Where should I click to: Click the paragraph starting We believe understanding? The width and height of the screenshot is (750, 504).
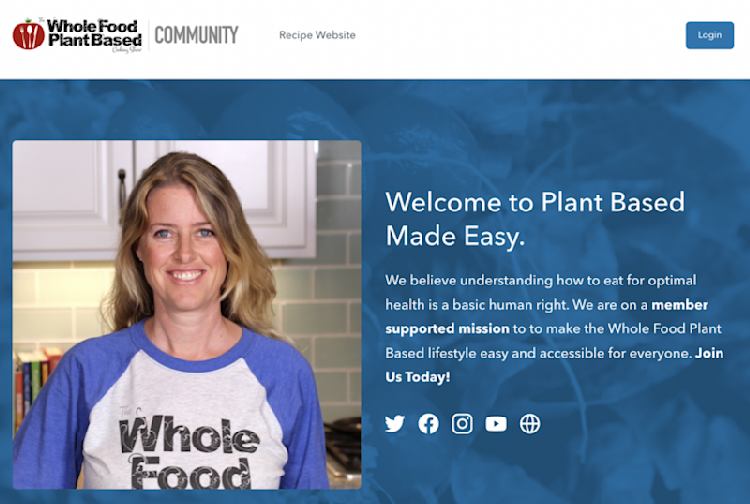click(x=554, y=329)
